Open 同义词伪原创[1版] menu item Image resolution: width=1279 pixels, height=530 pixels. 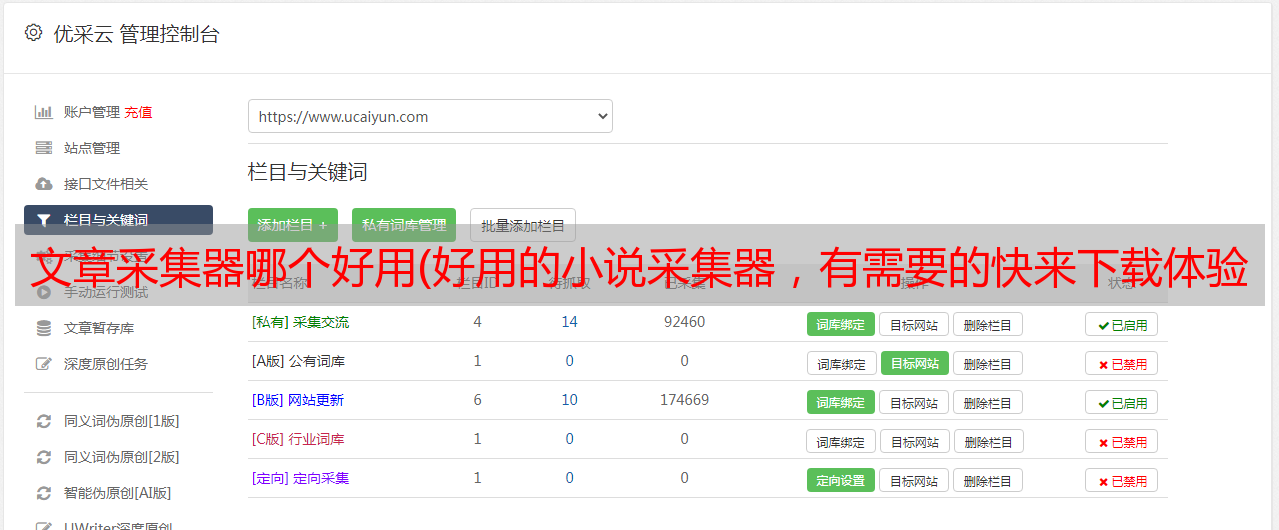pos(122,421)
